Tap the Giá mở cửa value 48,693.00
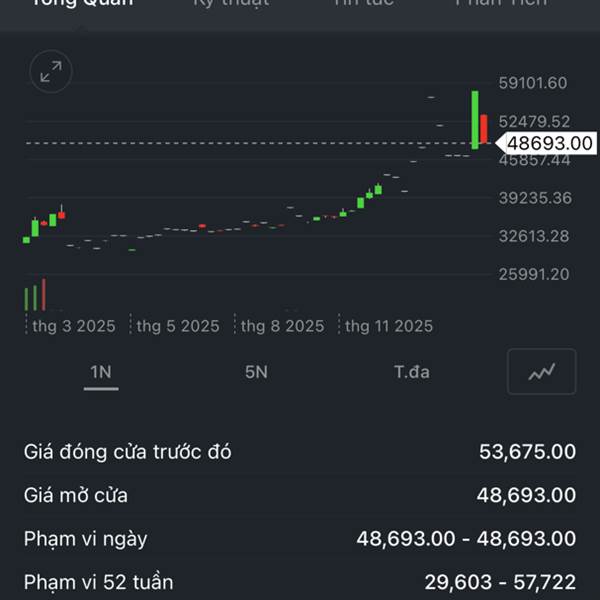This screenshot has width=600, height=600. click(527, 495)
